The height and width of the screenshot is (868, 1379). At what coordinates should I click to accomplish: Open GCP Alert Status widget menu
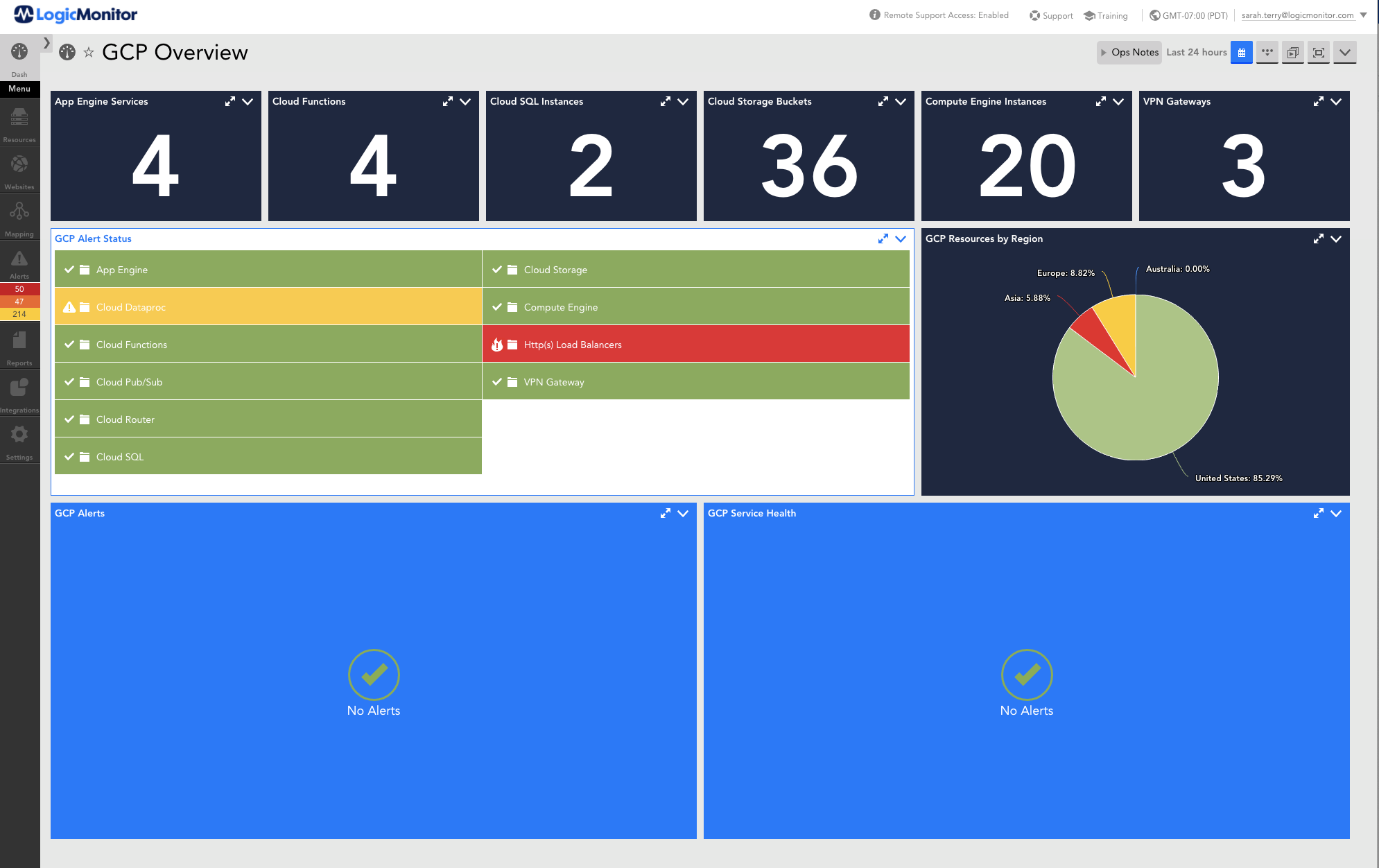pos(901,239)
